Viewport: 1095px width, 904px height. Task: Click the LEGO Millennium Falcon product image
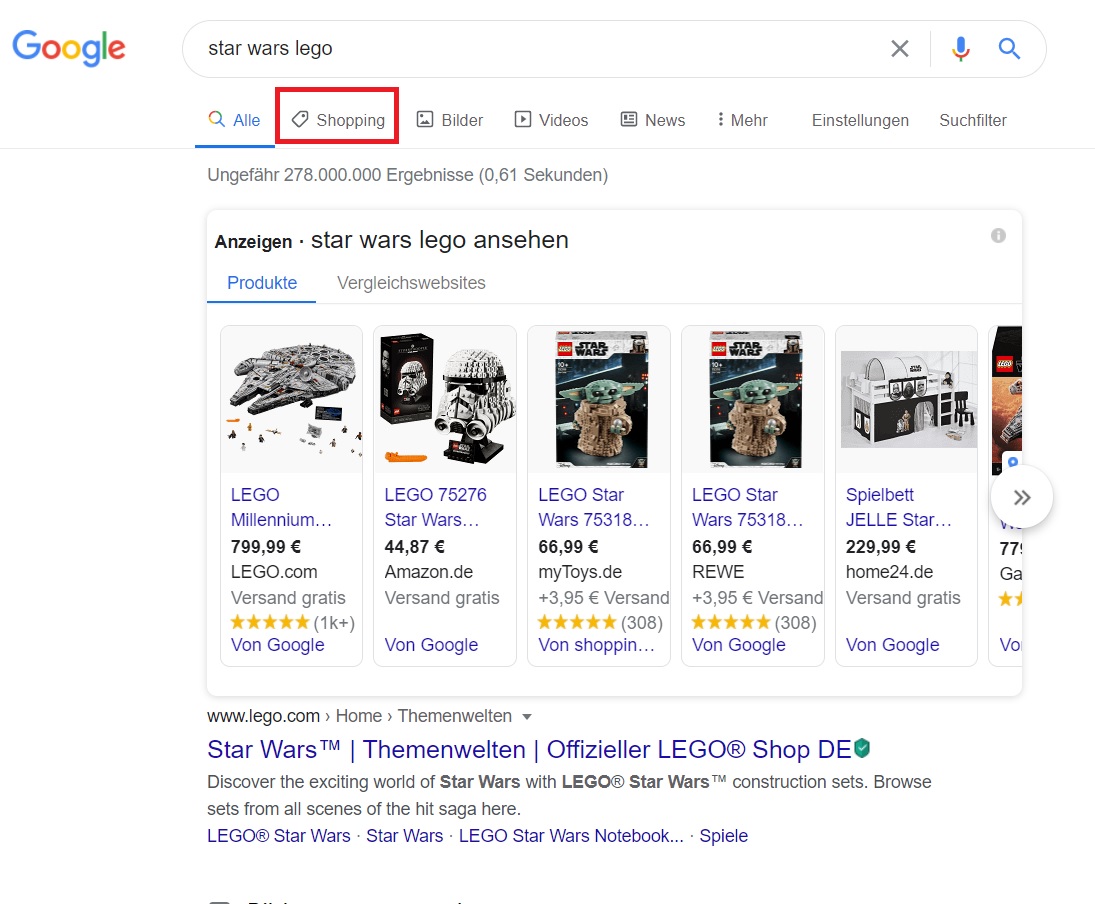[291, 400]
